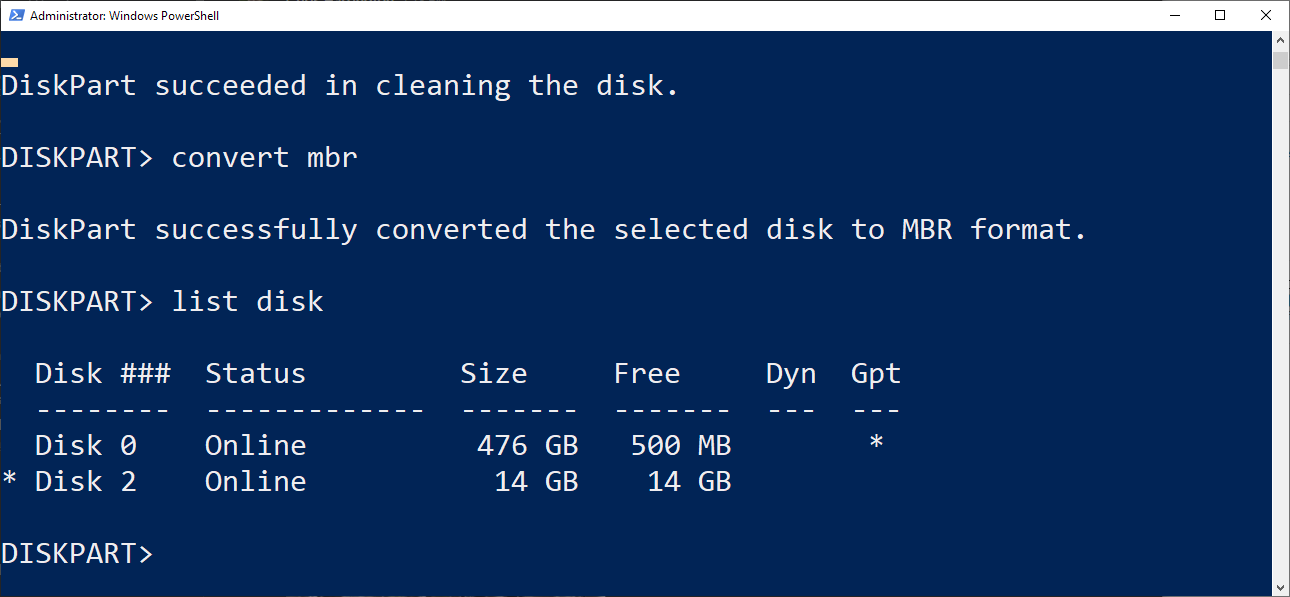Minimize the PowerShell window
This screenshot has height=597, width=1290.
point(1173,15)
